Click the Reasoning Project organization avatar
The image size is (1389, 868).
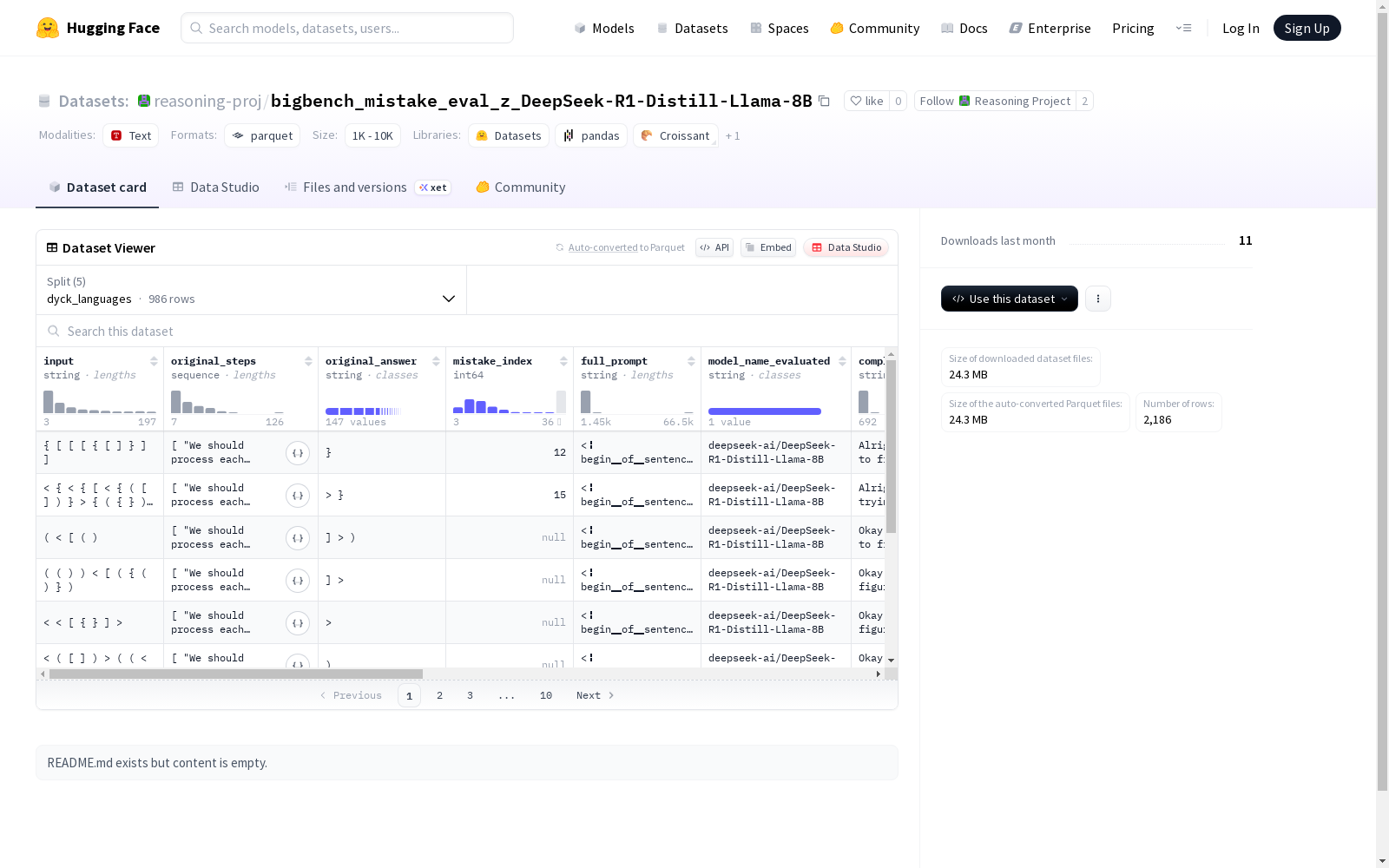click(x=964, y=101)
